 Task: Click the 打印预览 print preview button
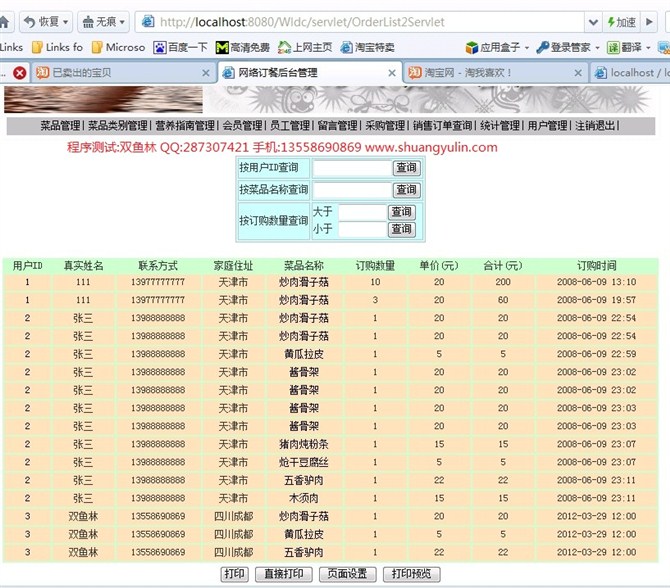[x=411, y=574]
